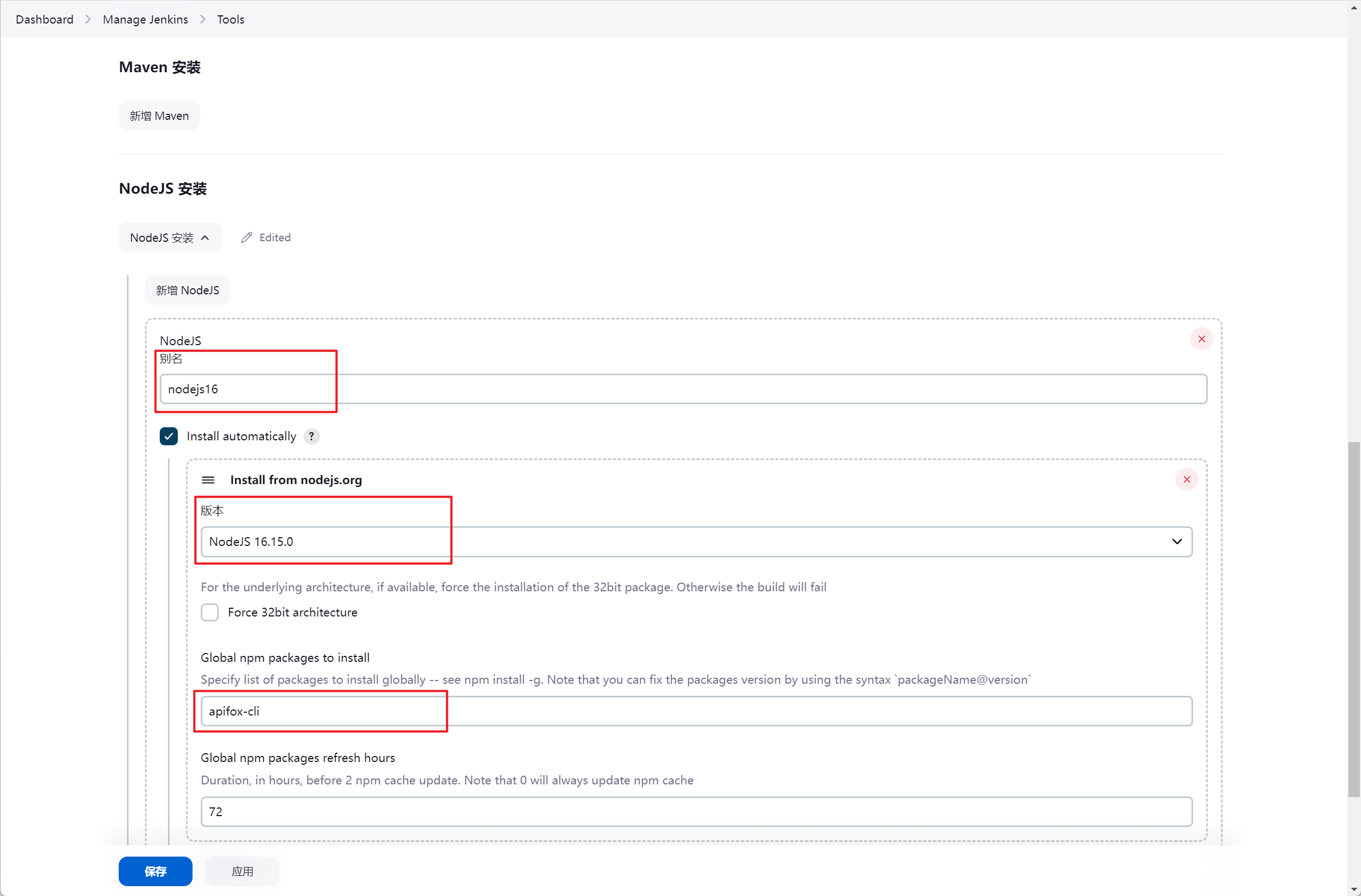Go to Dashboard breadcrumb
This screenshot has height=896, width=1361.
pos(45,20)
